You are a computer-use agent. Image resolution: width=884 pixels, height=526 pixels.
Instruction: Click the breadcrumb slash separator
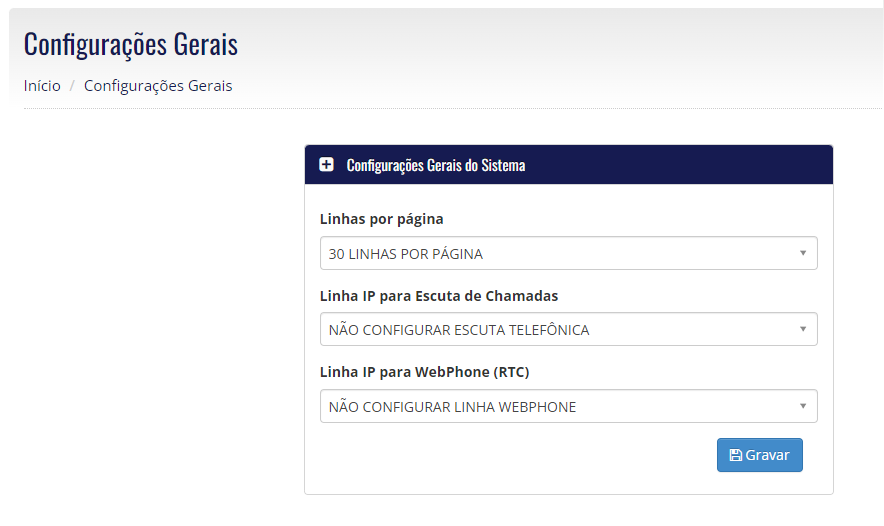coord(72,86)
